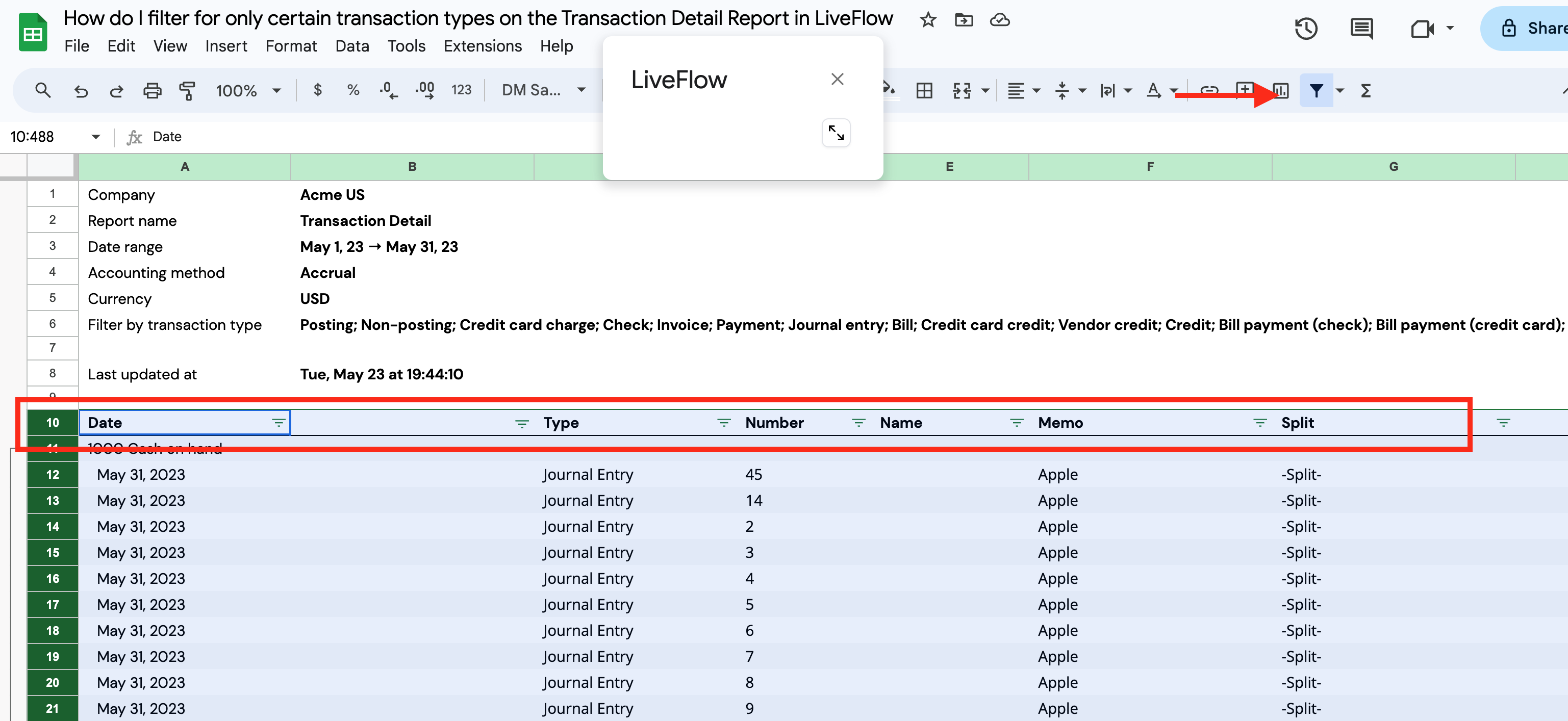The height and width of the screenshot is (721, 1568).
Task: Expand the LiveFlow panel with arrows button
Action: 837,133
